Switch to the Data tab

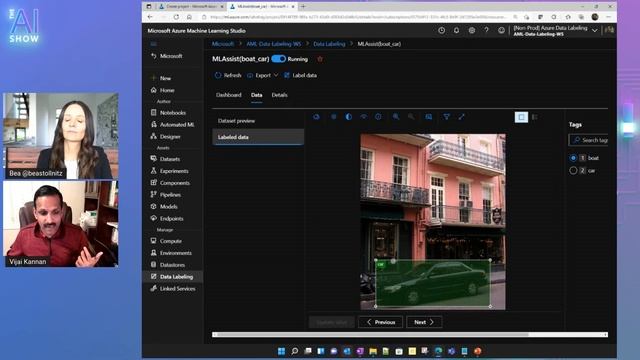[x=256, y=95]
